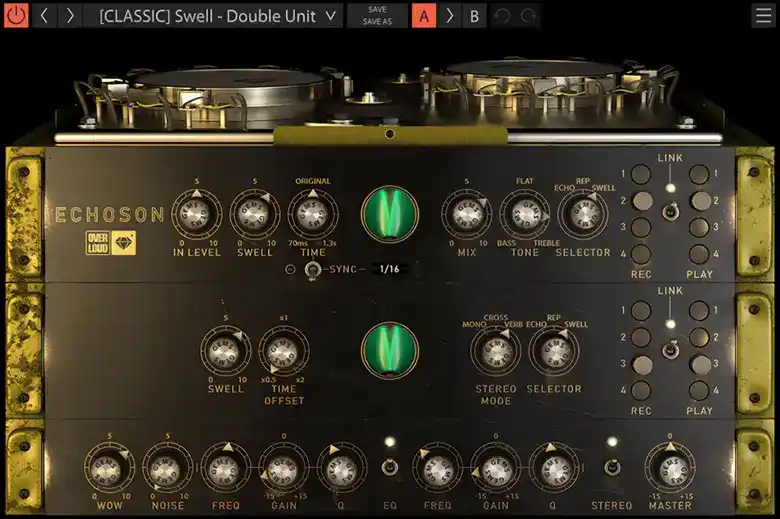The height and width of the screenshot is (519, 780).
Task: Go to the previous preset arrow
Action: (x=44, y=15)
